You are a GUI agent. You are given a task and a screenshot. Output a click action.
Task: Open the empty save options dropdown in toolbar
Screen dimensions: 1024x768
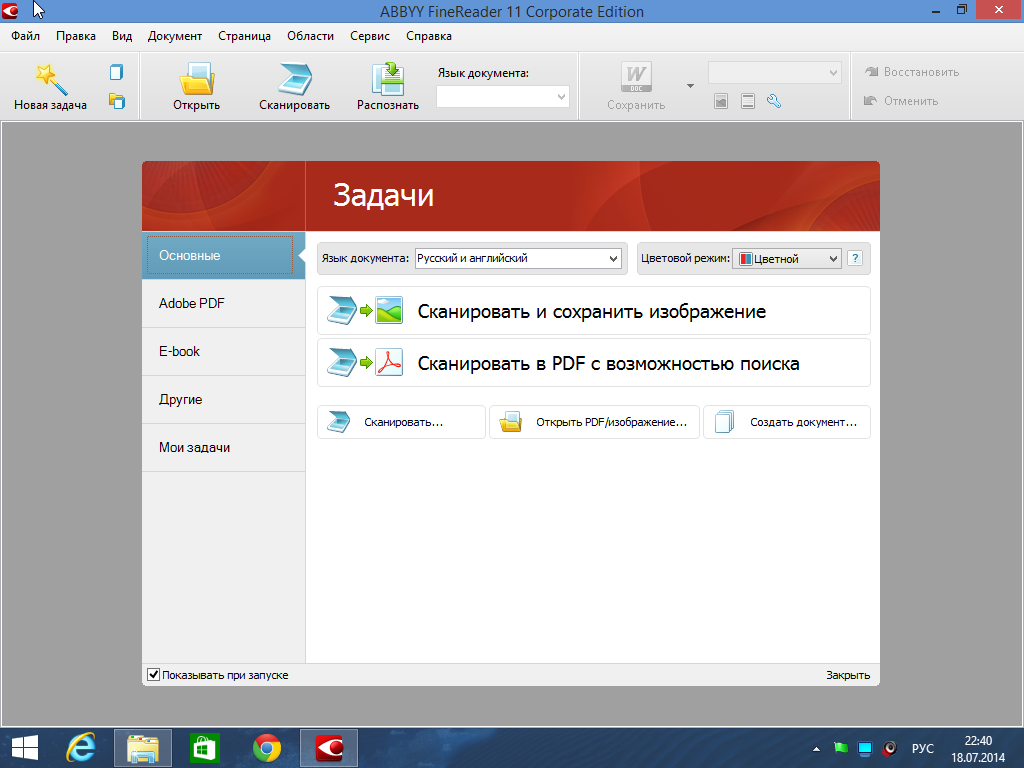click(x=775, y=72)
